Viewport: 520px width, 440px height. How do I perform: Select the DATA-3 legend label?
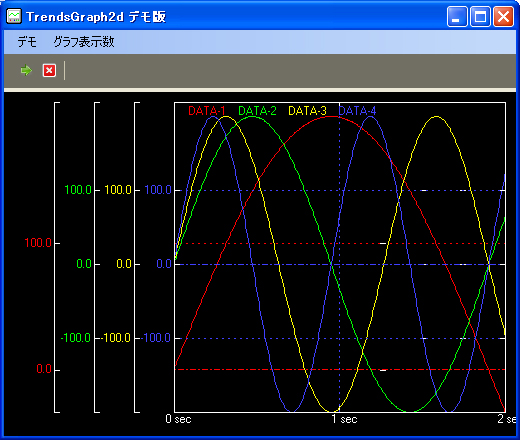pos(307,111)
